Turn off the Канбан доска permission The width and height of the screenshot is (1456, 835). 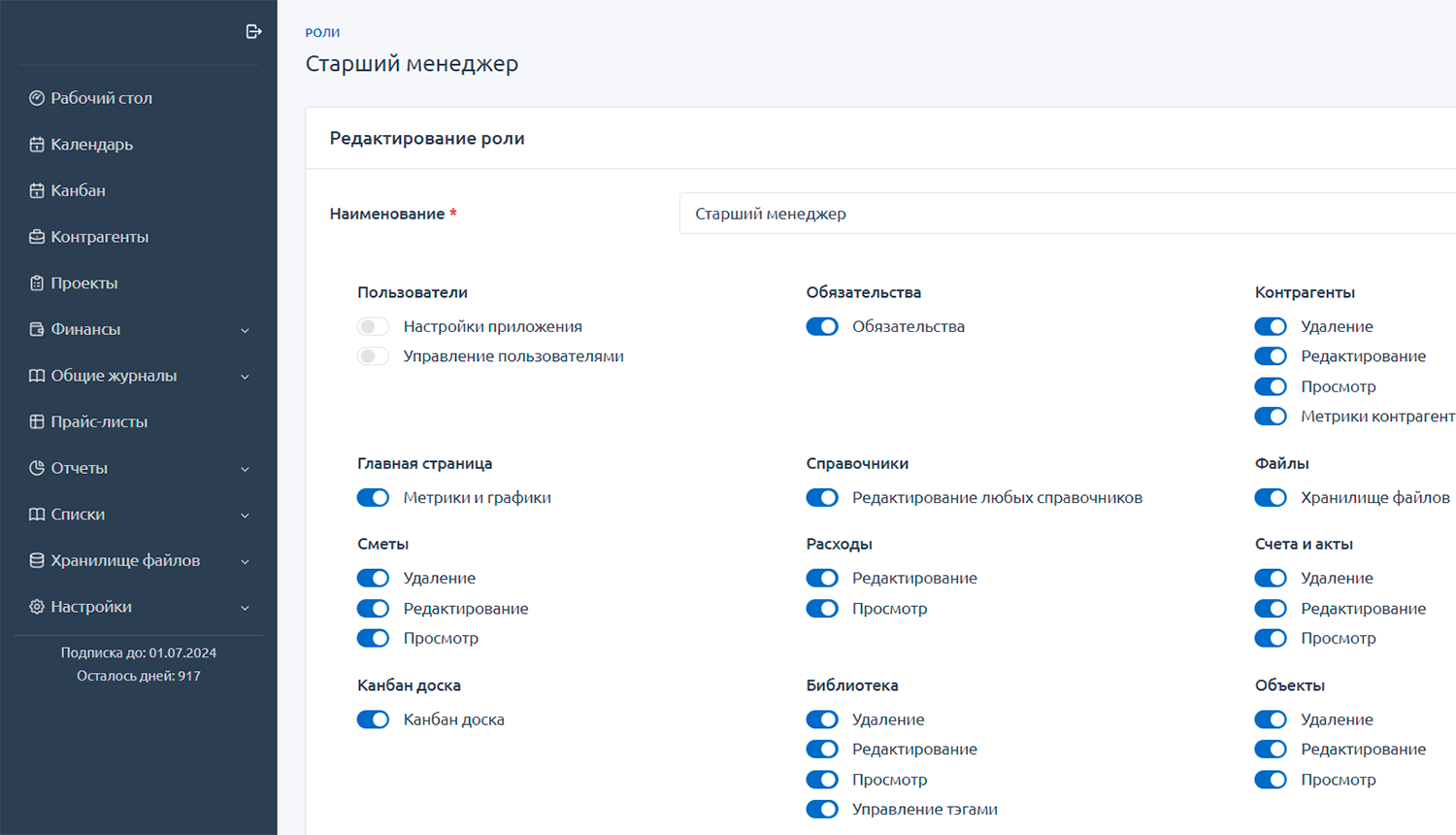(373, 719)
